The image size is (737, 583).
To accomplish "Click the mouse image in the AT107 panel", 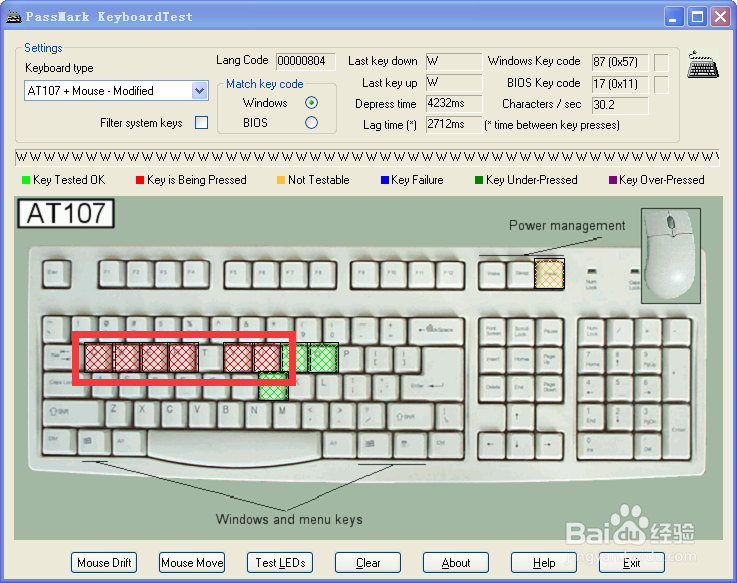I will point(671,255).
